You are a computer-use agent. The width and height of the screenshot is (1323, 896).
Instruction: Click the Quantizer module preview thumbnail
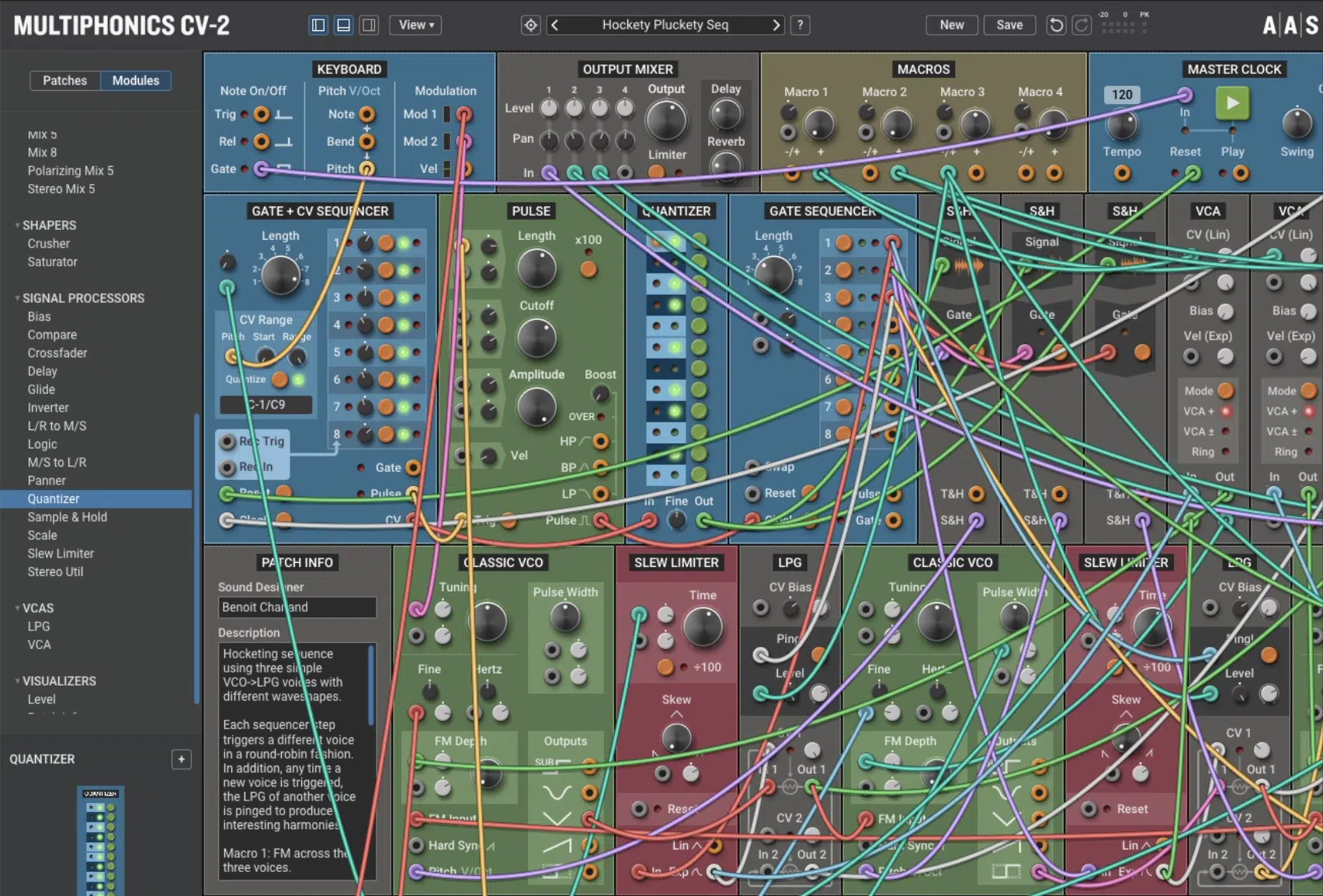101,841
